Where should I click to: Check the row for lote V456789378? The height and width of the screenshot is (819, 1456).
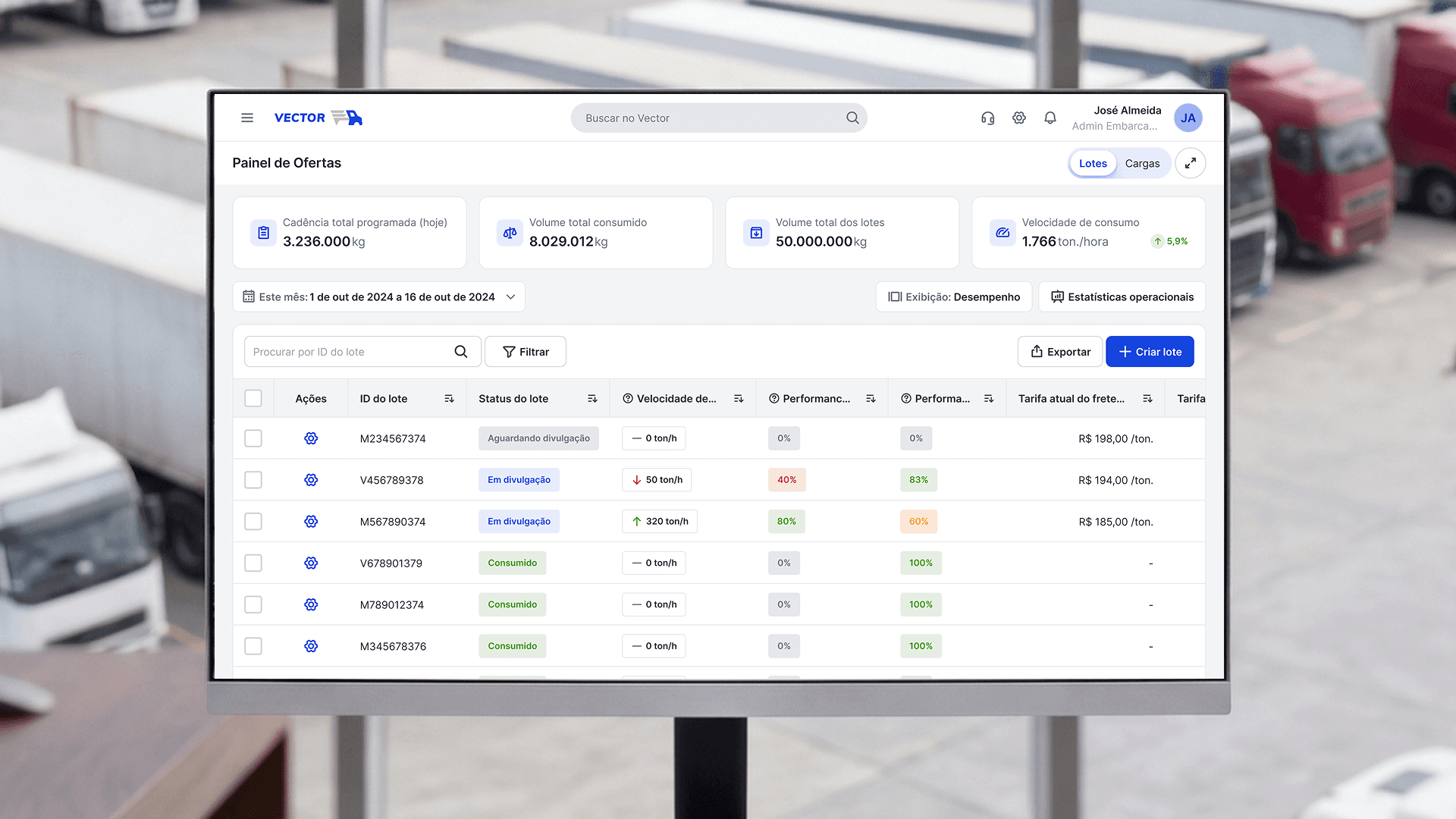[x=253, y=480]
